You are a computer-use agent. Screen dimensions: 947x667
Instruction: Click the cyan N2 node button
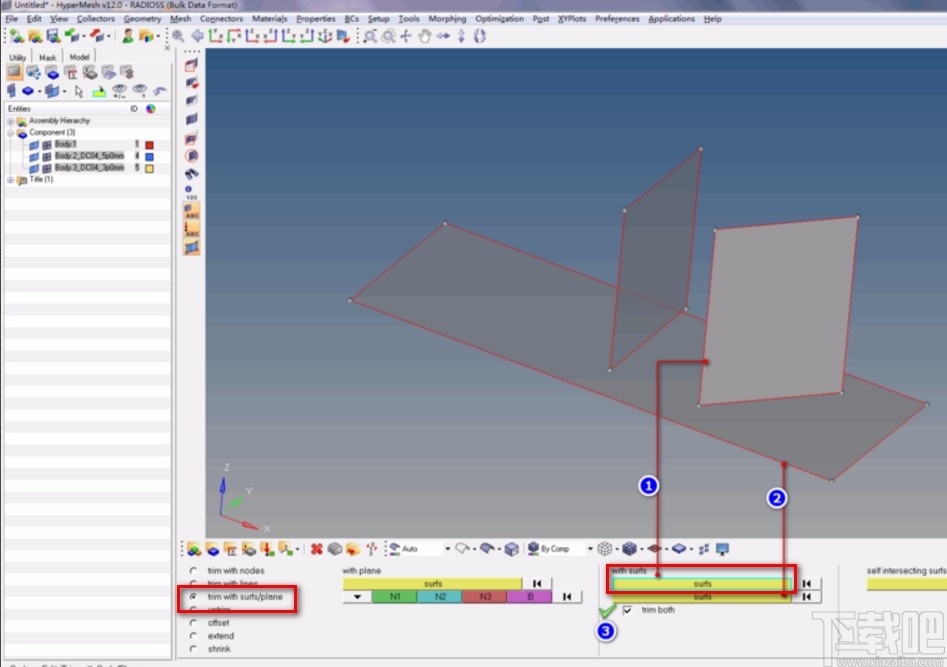pos(440,597)
